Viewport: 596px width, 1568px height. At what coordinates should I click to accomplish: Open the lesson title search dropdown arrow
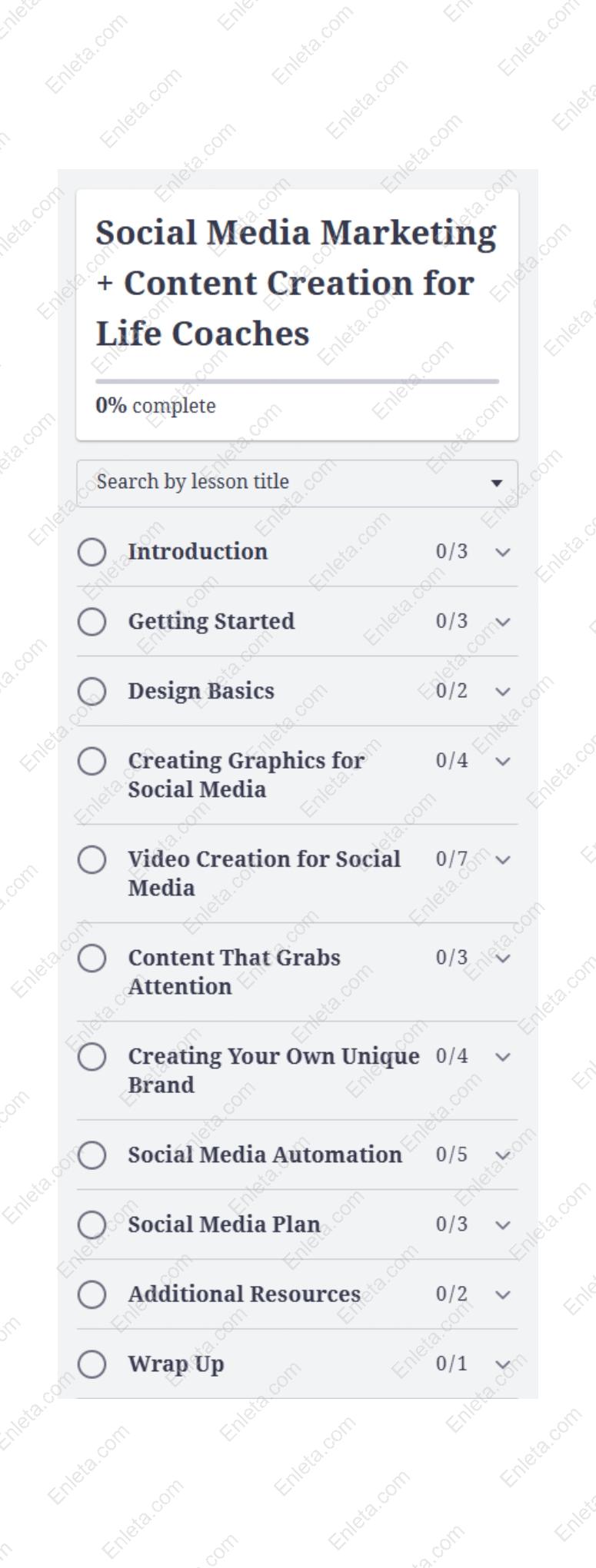tap(497, 483)
